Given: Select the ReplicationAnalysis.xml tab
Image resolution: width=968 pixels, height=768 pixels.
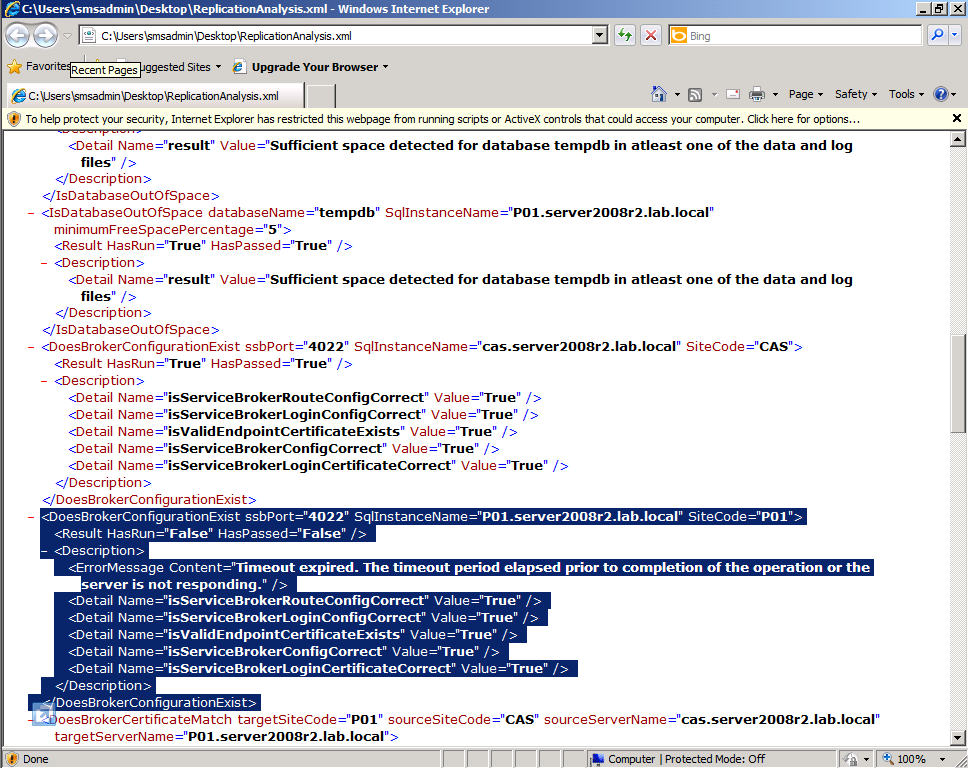Looking at the screenshot, I should tap(154, 96).
